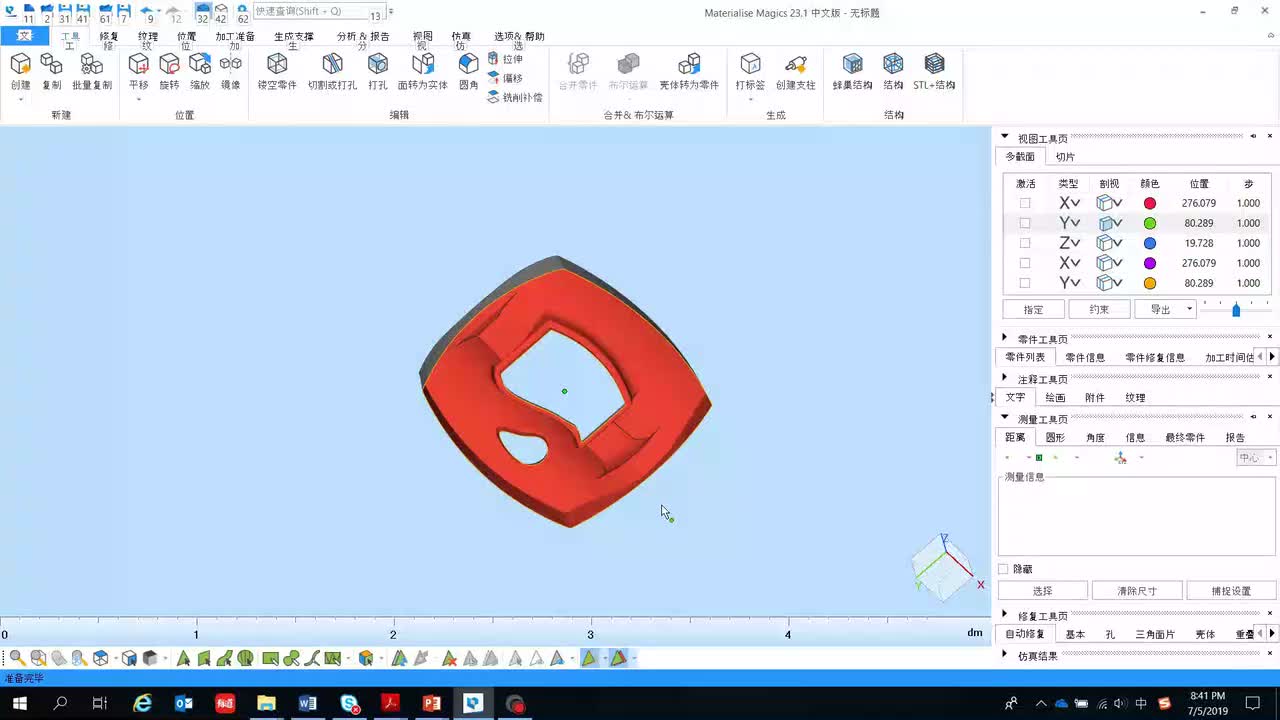Image resolution: width=1280 pixels, height=720 pixels.
Task: Click the zoom magnifier in bottom toolbar
Action: (17, 658)
